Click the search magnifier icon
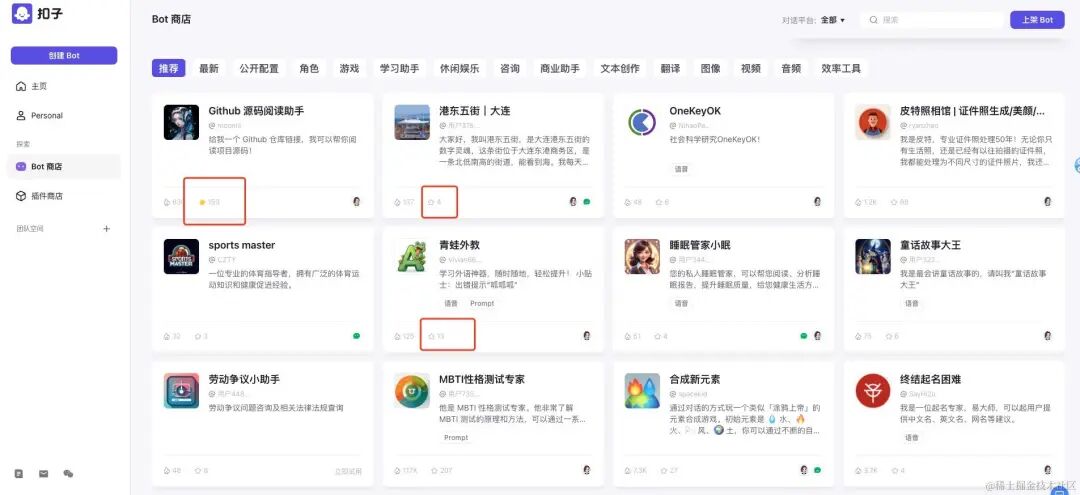Screen dimensions: 1080x495 pos(874,20)
